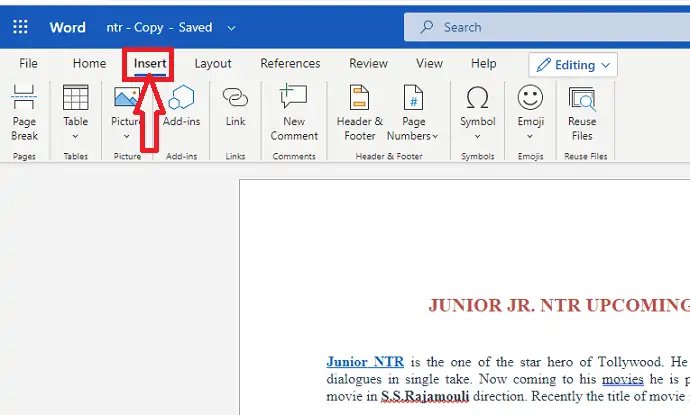Viewport: 690px width, 415px height.
Task: Switch to the Layout tab
Action: tap(213, 63)
